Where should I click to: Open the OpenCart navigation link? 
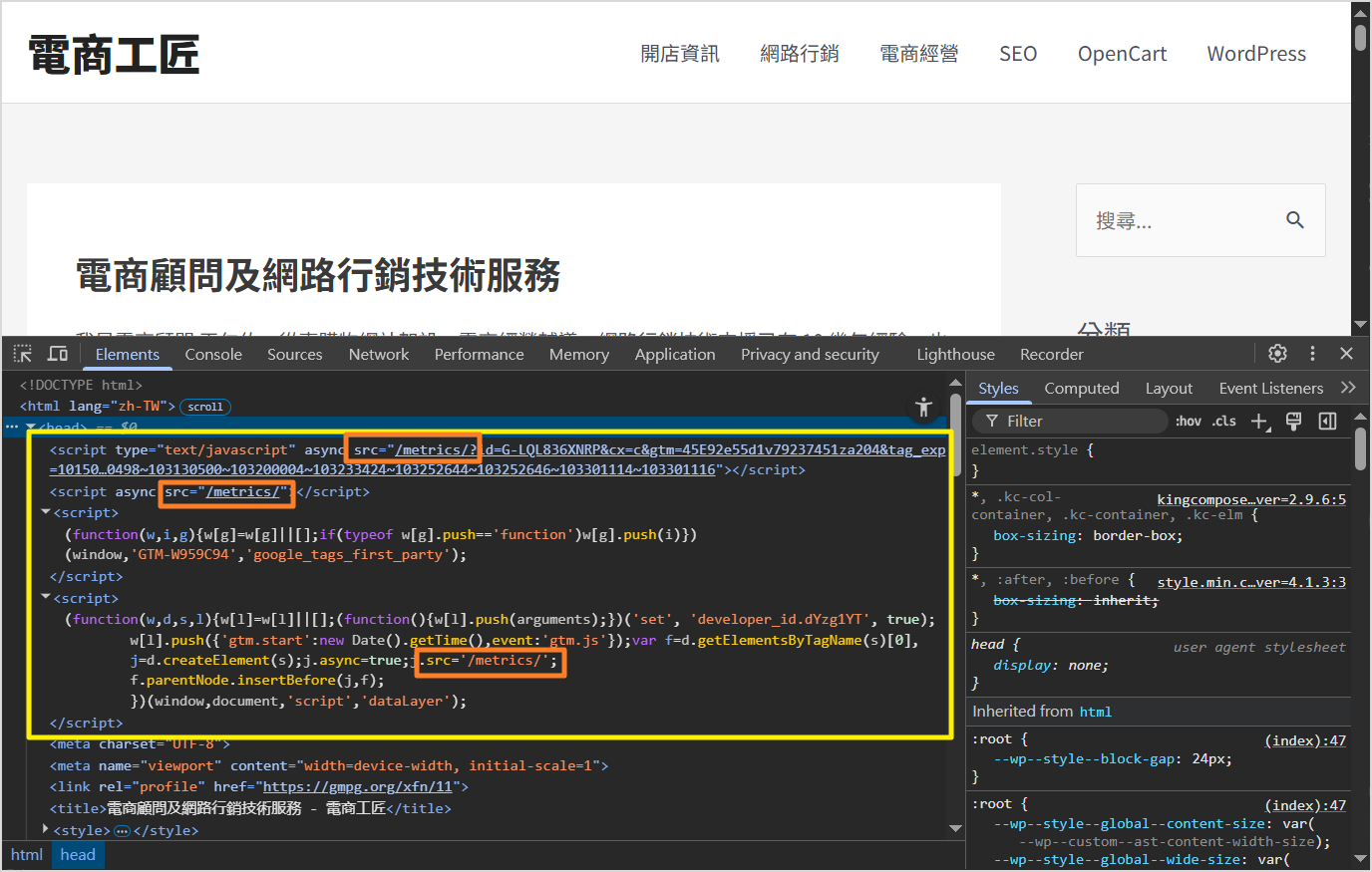pos(1122,54)
